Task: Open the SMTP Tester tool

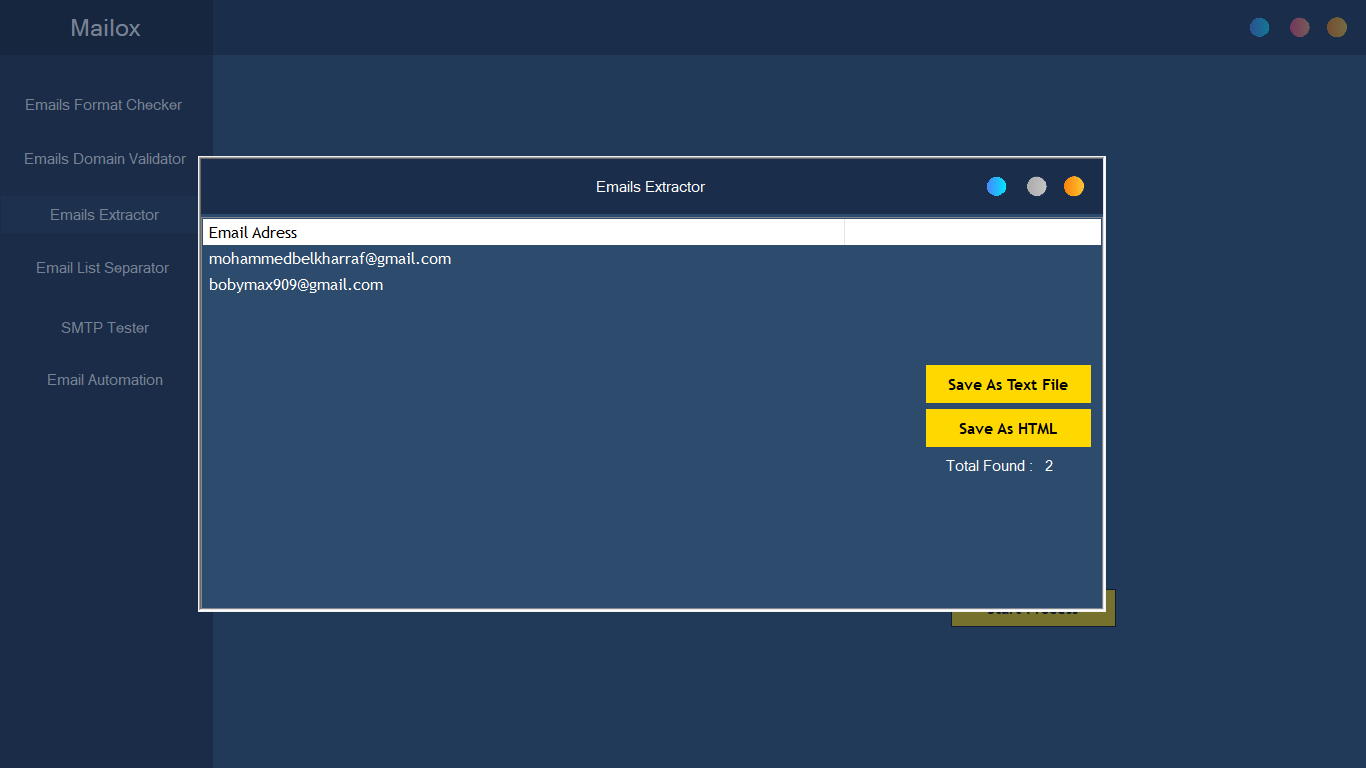Action: coord(104,327)
